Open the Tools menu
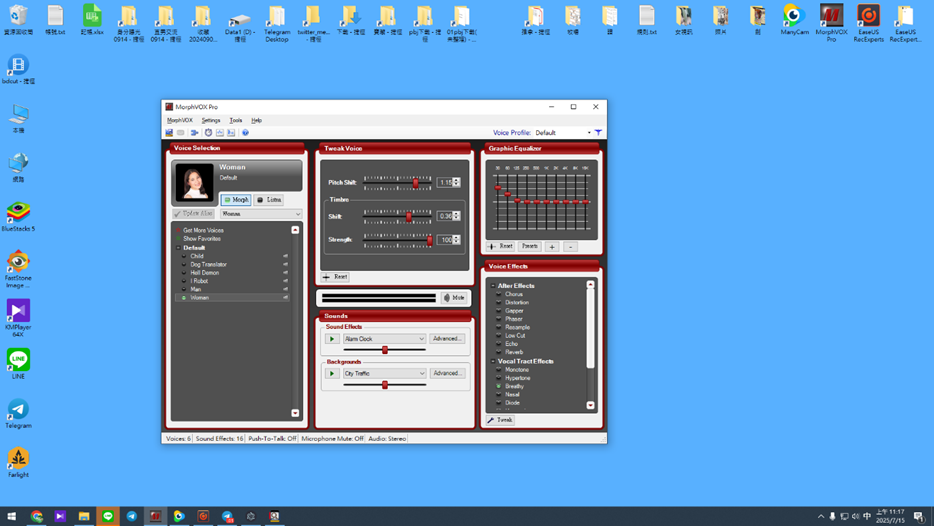Viewport: 934px width, 526px height. coord(236,120)
